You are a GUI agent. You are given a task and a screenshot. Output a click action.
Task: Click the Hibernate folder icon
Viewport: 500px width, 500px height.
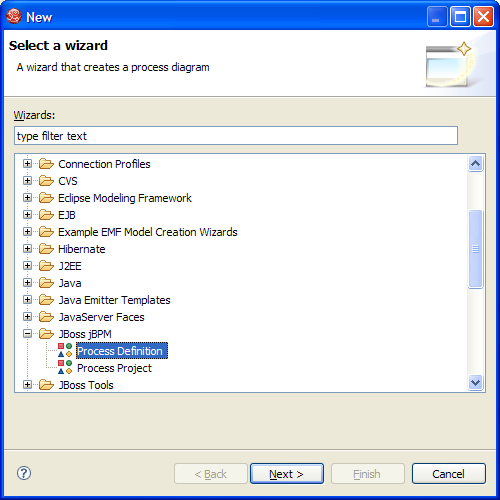coord(46,249)
